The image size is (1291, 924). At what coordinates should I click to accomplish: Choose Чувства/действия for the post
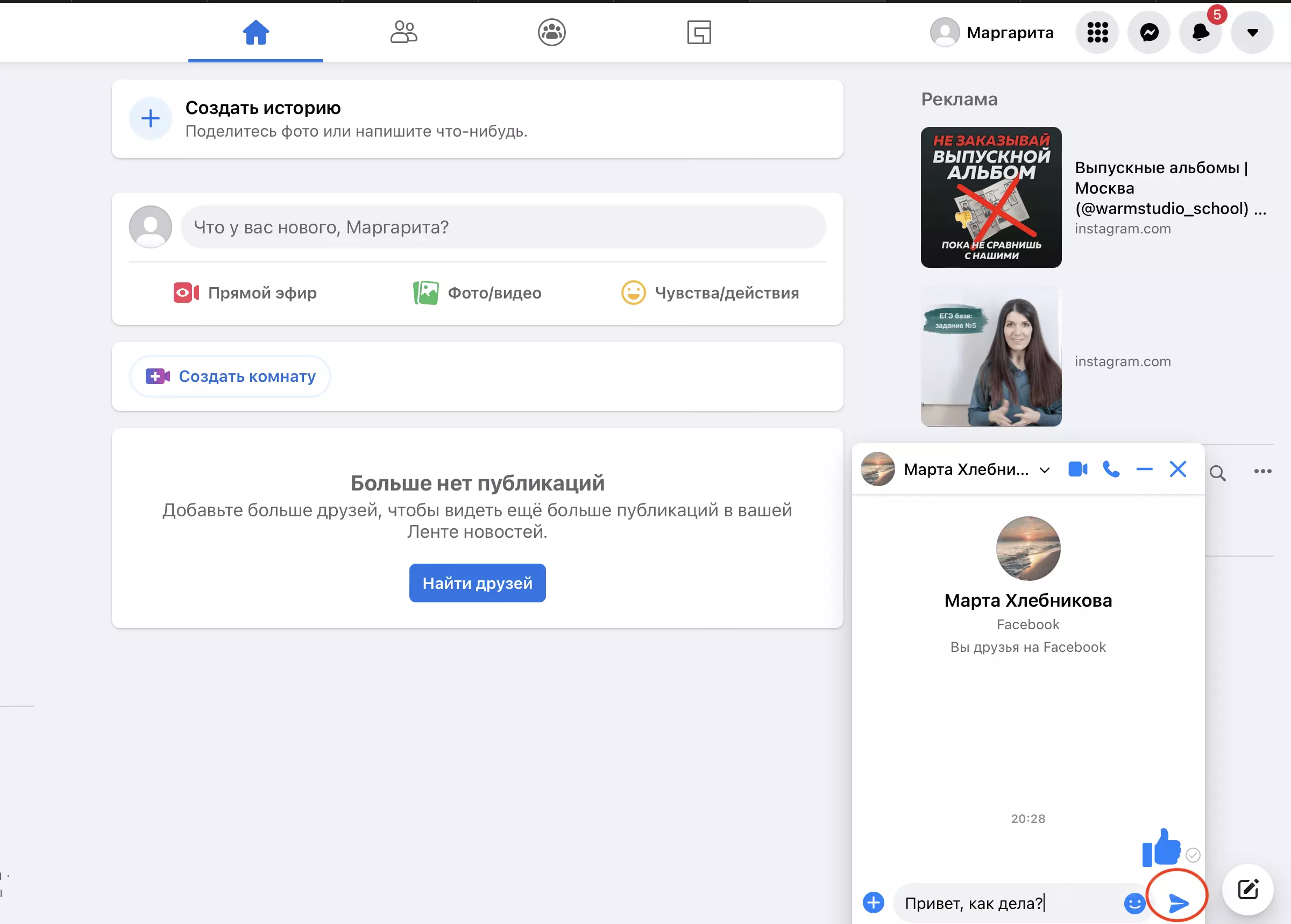710,293
